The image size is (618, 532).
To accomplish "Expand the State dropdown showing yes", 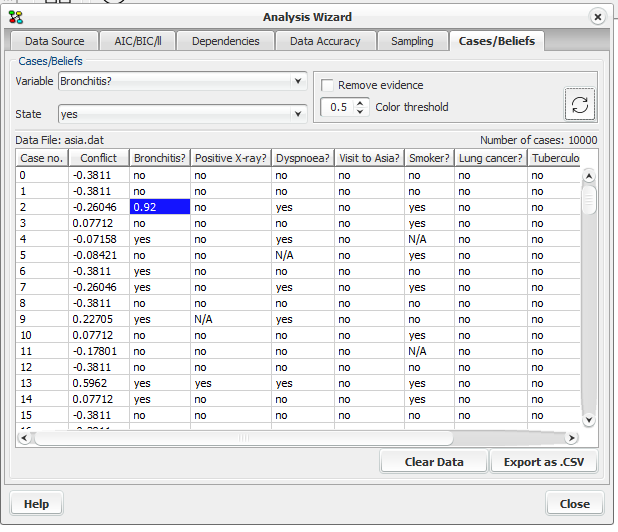I will coord(182,114).
